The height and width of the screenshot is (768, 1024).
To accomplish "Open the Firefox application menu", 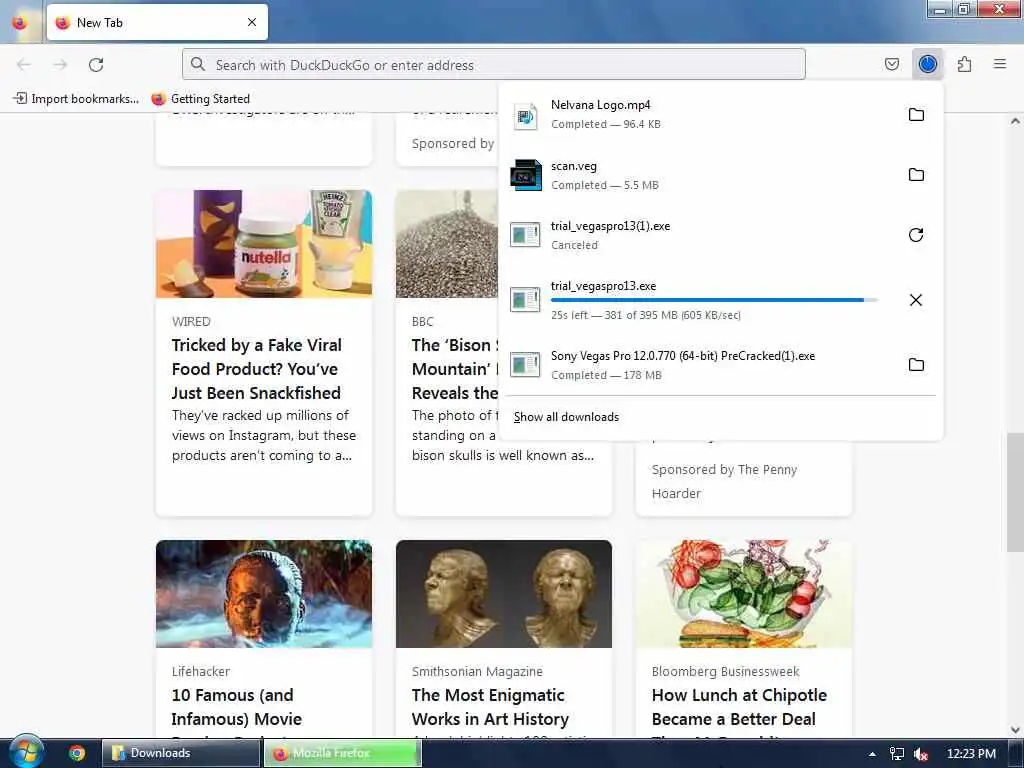I will 999,64.
